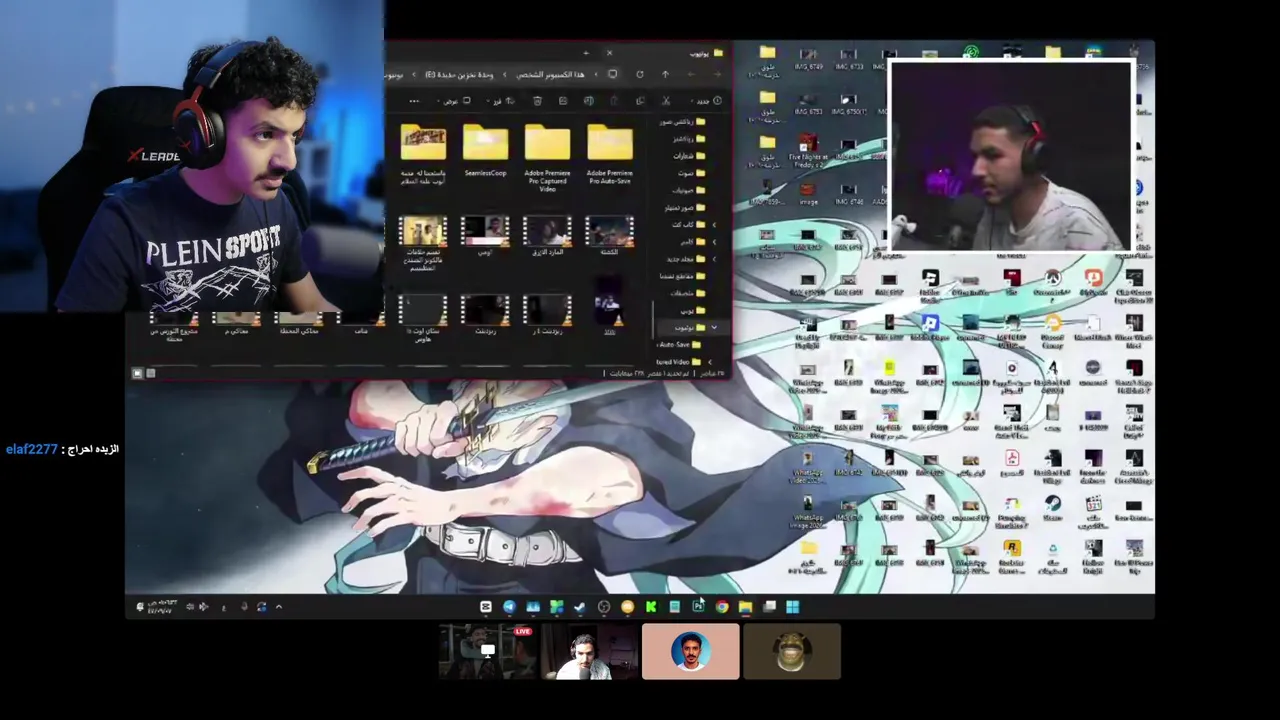Image resolution: width=1280 pixels, height=720 pixels.
Task: Expand the مجلد جديد folder in sidebar tree
Action: tap(714, 259)
